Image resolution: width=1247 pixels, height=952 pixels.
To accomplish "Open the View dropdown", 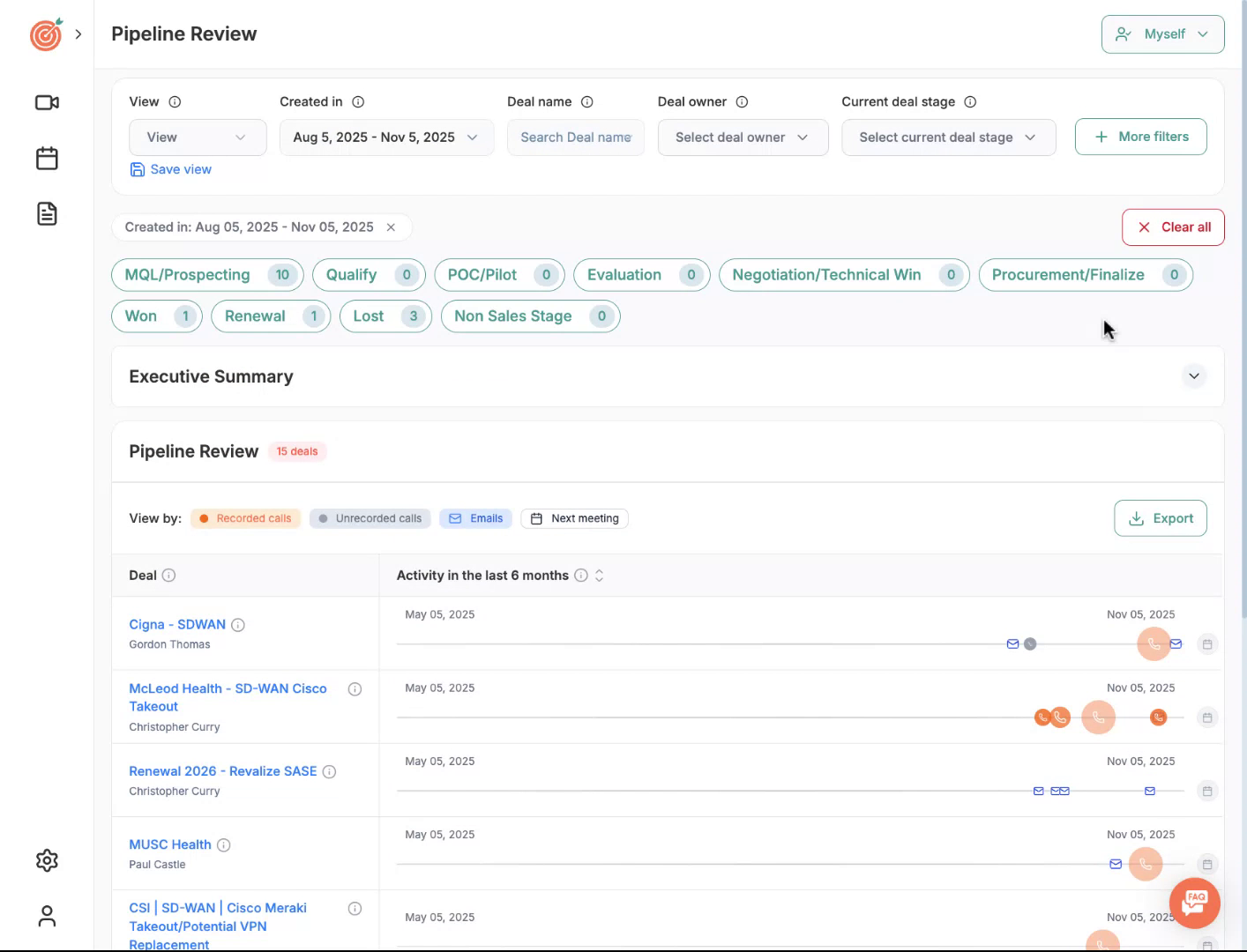I will pos(198,138).
